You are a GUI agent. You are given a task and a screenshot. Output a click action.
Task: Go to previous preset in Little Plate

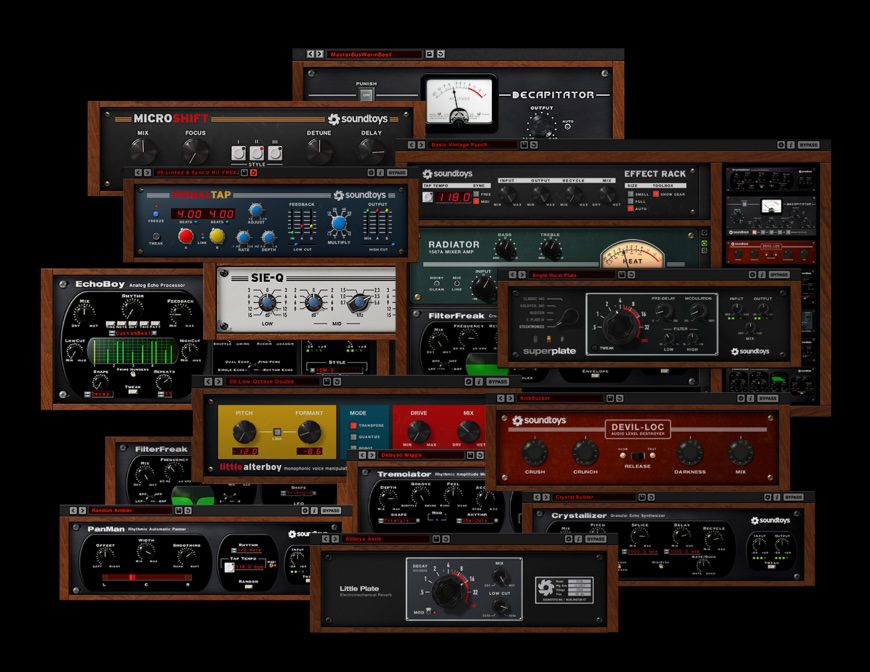pos(326,539)
